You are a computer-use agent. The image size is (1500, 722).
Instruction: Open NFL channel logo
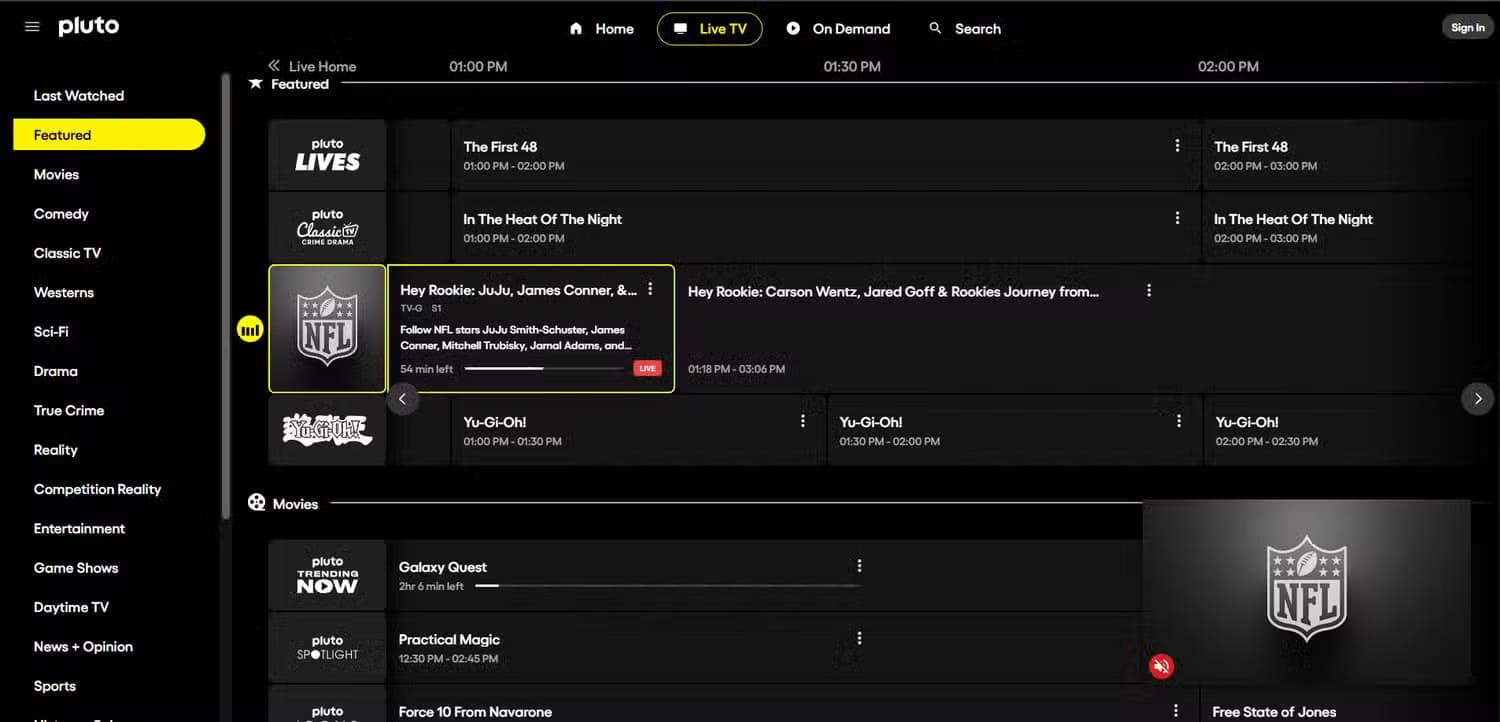[x=327, y=329]
